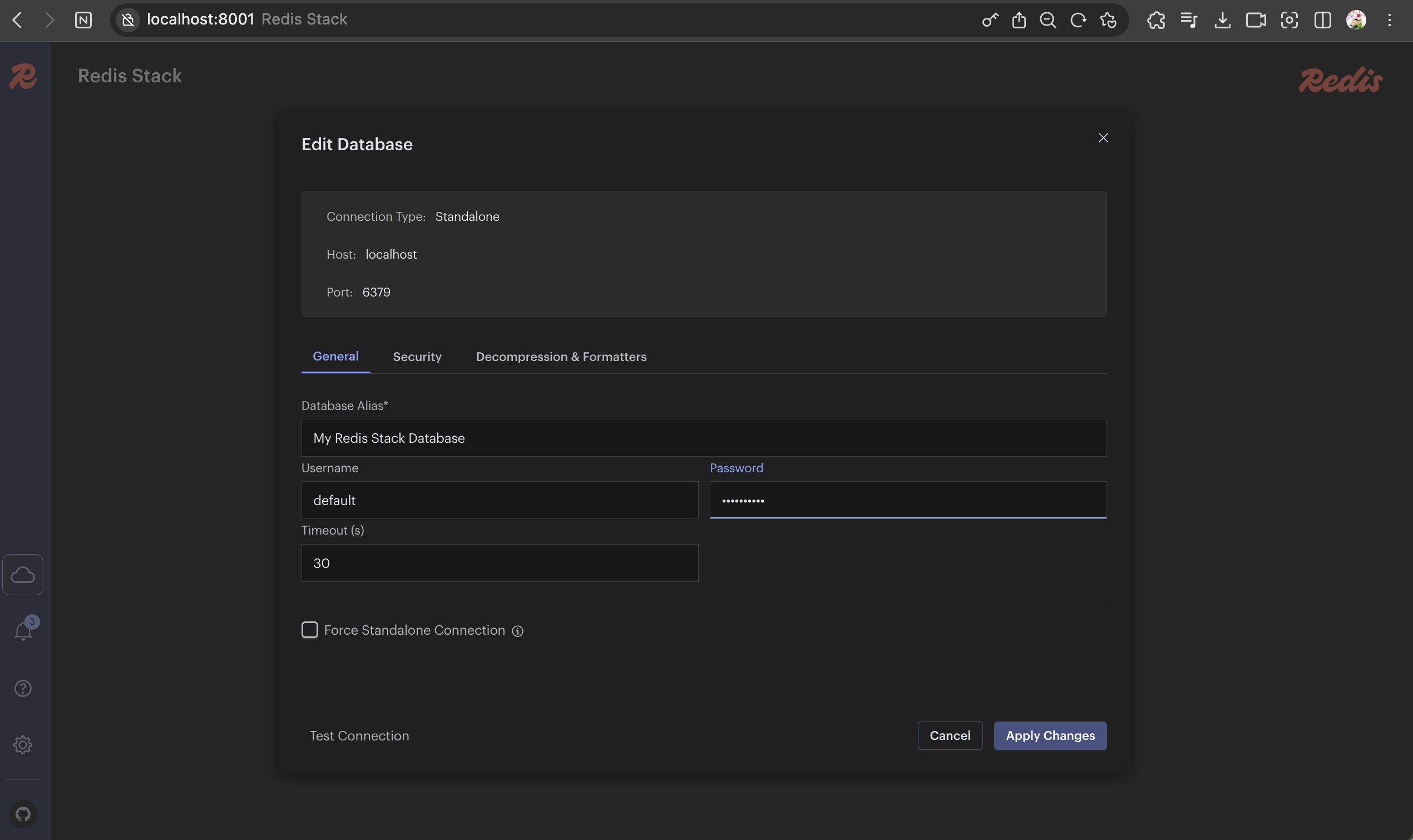
Task: Close the Edit Database dialog
Action: 1103,137
